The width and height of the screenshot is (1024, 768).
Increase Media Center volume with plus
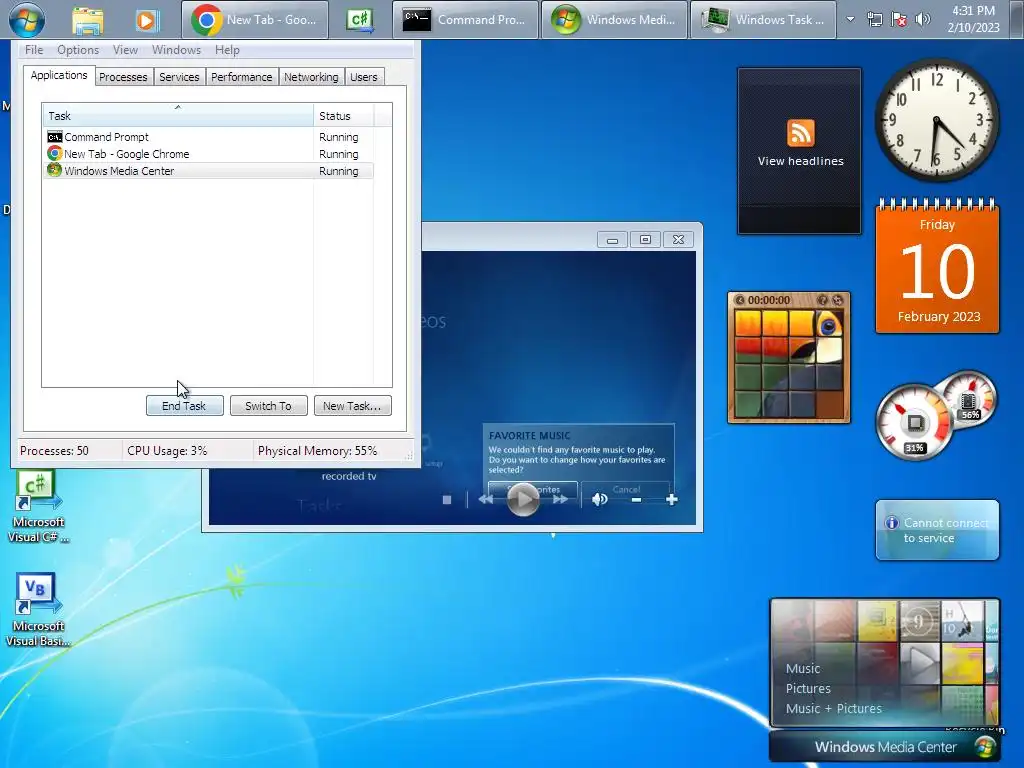tap(671, 500)
